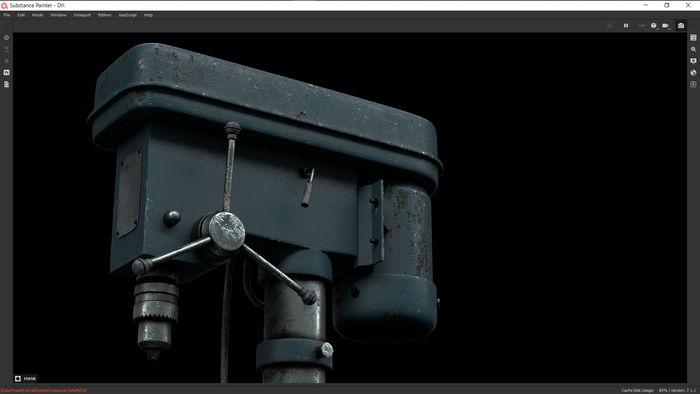Open the Python menu
This screenshot has height=394, width=700.
[x=104, y=15]
